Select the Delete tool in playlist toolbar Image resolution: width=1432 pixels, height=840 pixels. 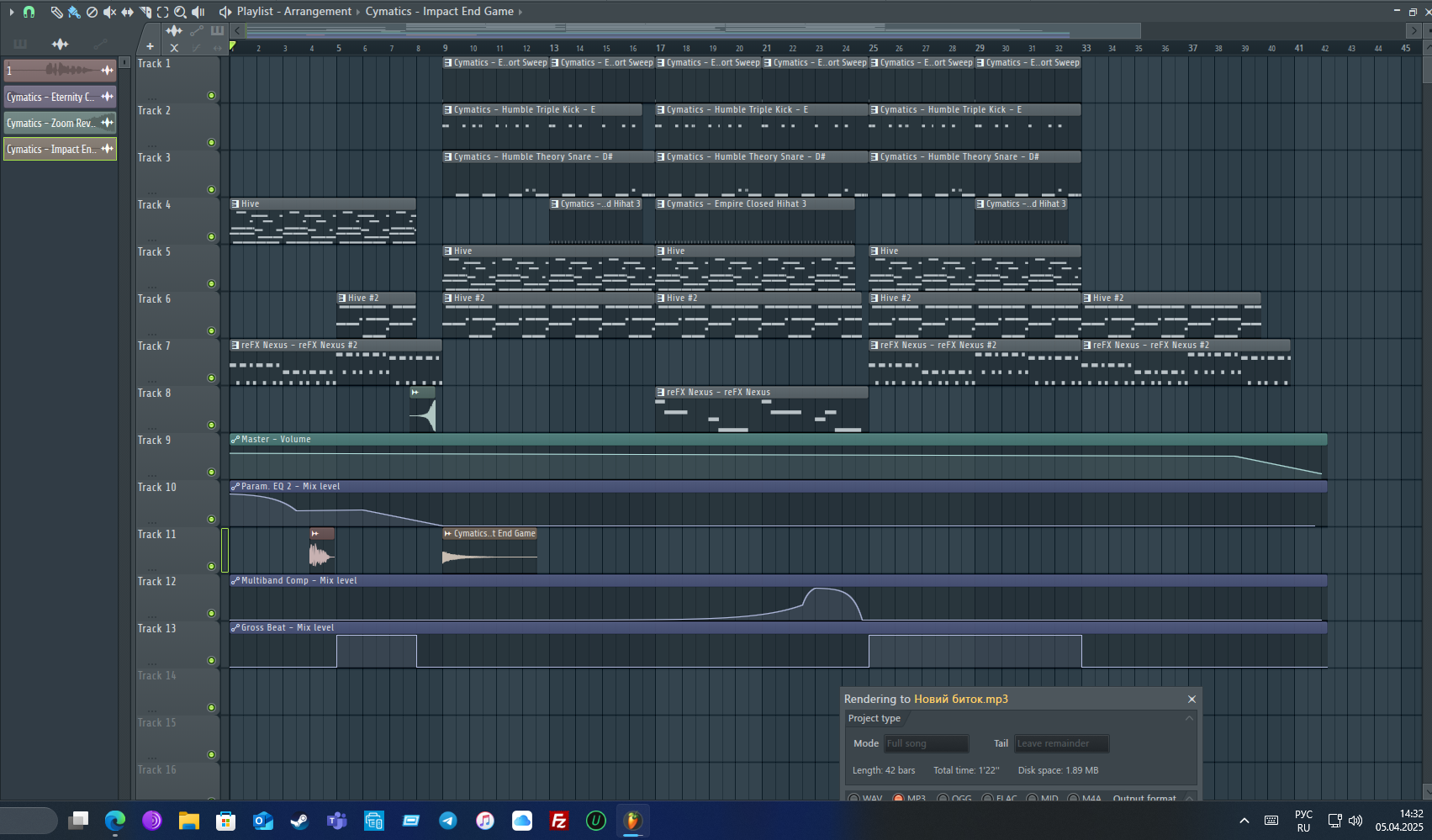click(x=92, y=12)
